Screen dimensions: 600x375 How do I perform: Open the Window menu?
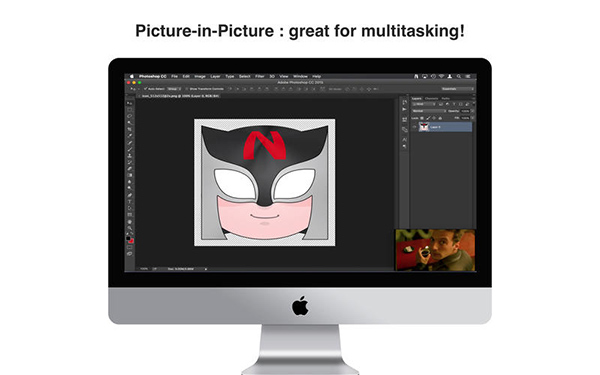click(300, 76)
